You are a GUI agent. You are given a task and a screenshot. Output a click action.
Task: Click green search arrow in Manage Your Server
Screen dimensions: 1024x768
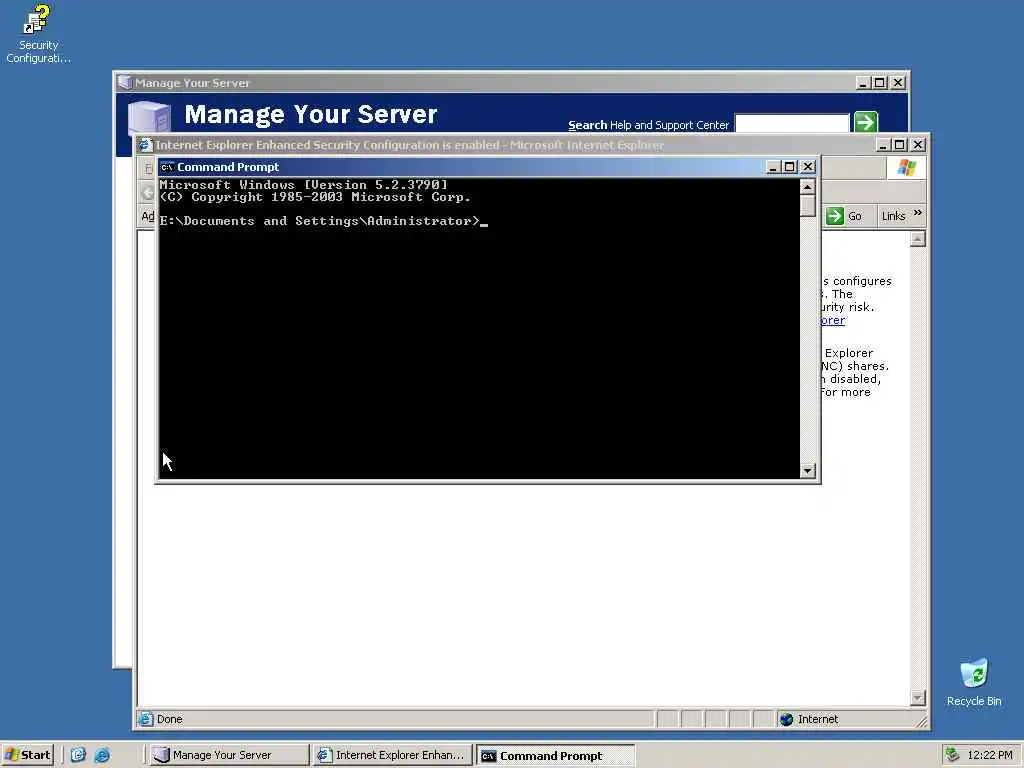click(866, 122)
